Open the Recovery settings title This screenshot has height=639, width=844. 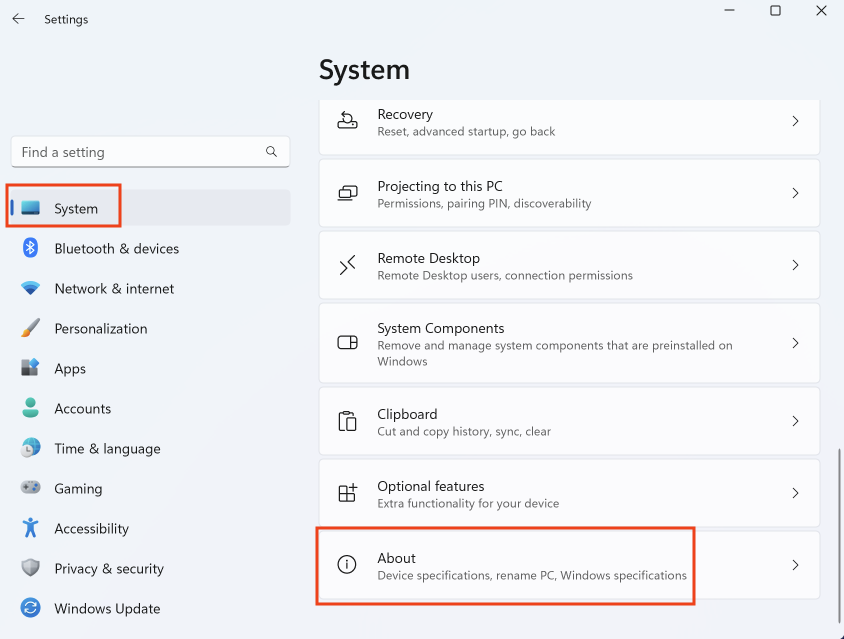[405, 114]
